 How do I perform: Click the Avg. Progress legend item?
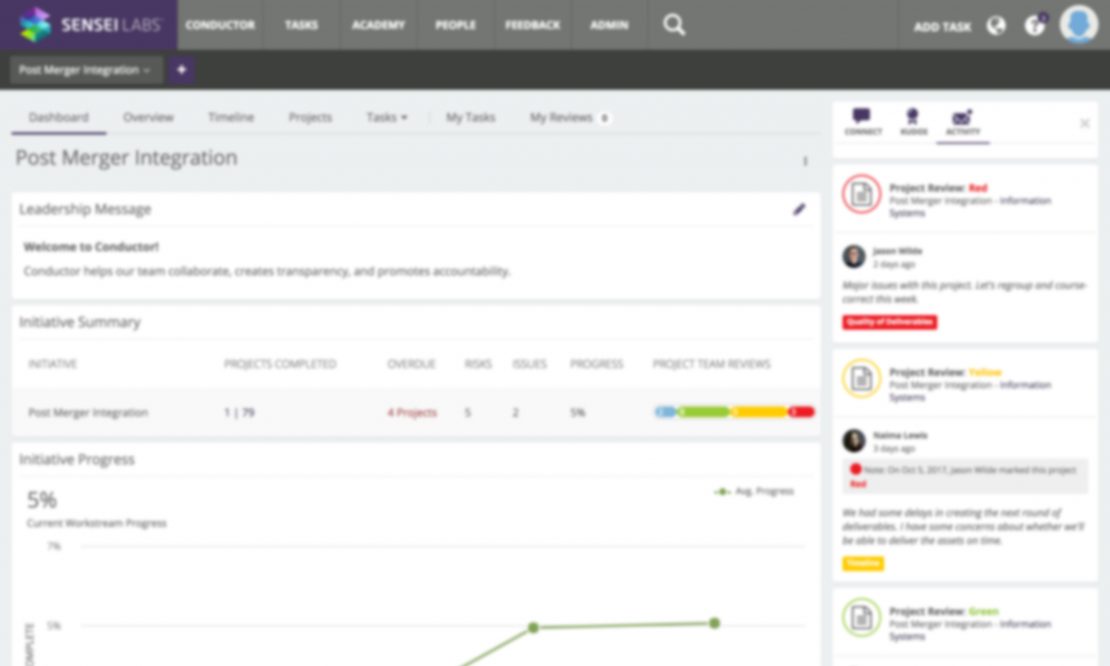[x=754, y=491]
